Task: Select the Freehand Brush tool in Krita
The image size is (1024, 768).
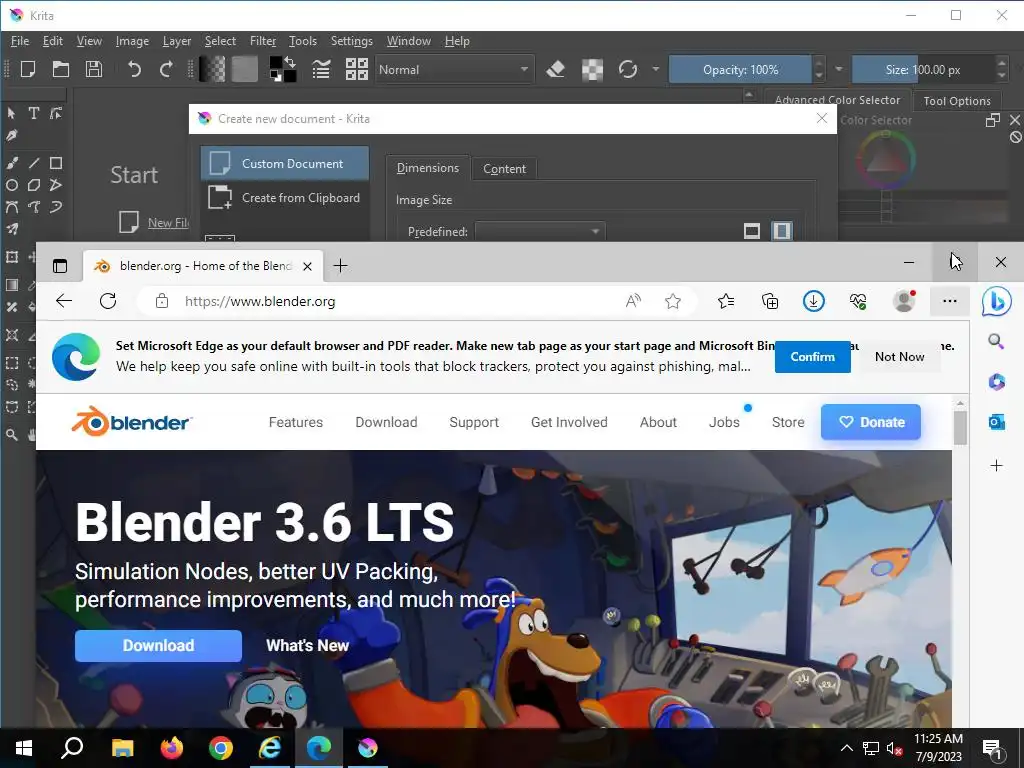Action: (11, 163)
